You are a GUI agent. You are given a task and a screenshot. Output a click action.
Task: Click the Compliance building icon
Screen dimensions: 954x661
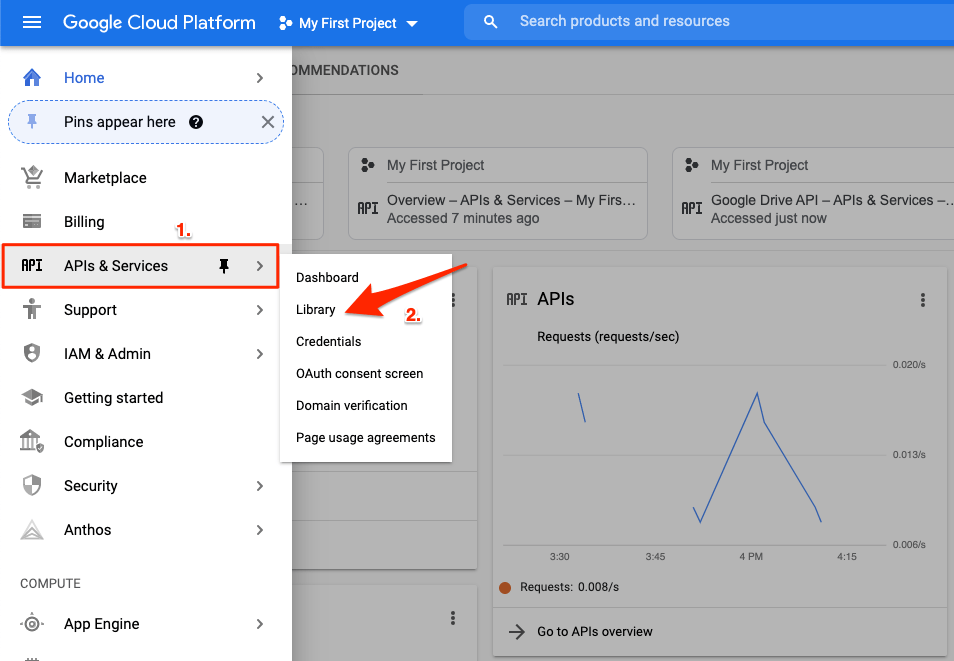(x=32, y=441)
